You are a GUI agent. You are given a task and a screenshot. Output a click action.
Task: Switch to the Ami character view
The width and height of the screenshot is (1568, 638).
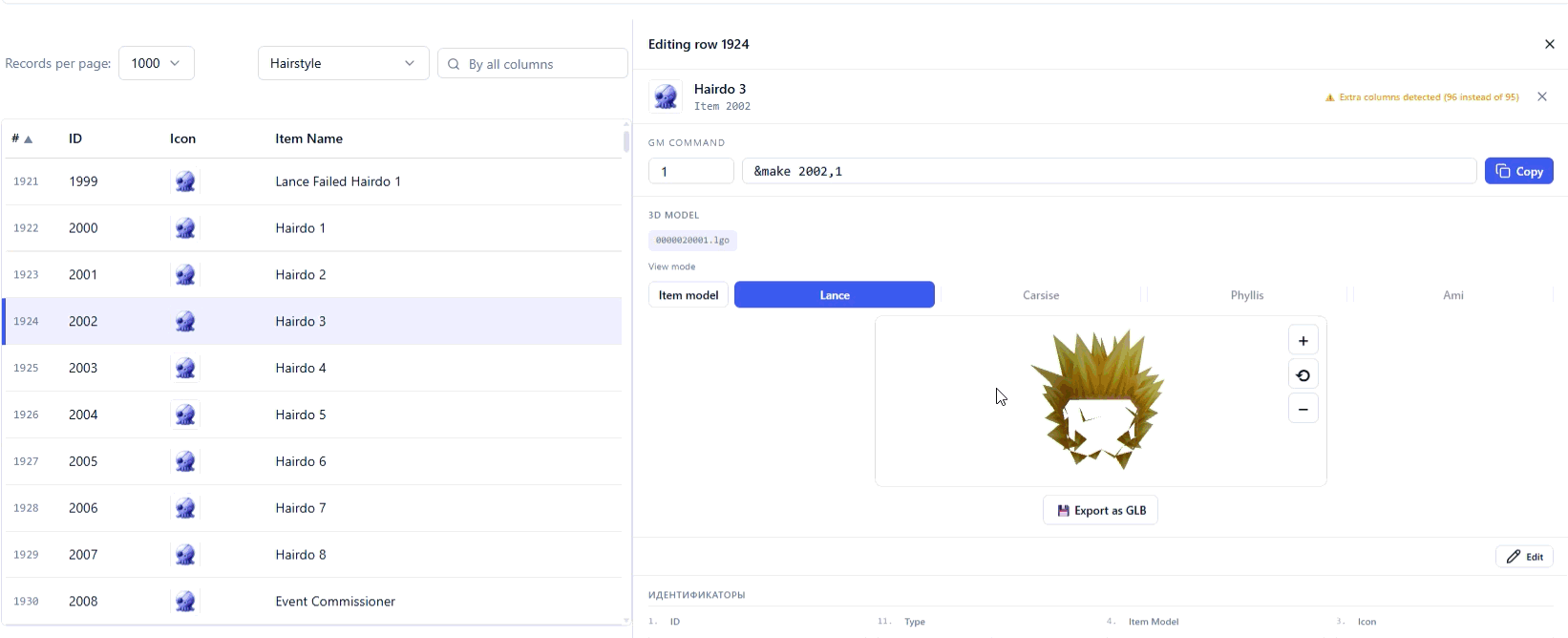1452,295
